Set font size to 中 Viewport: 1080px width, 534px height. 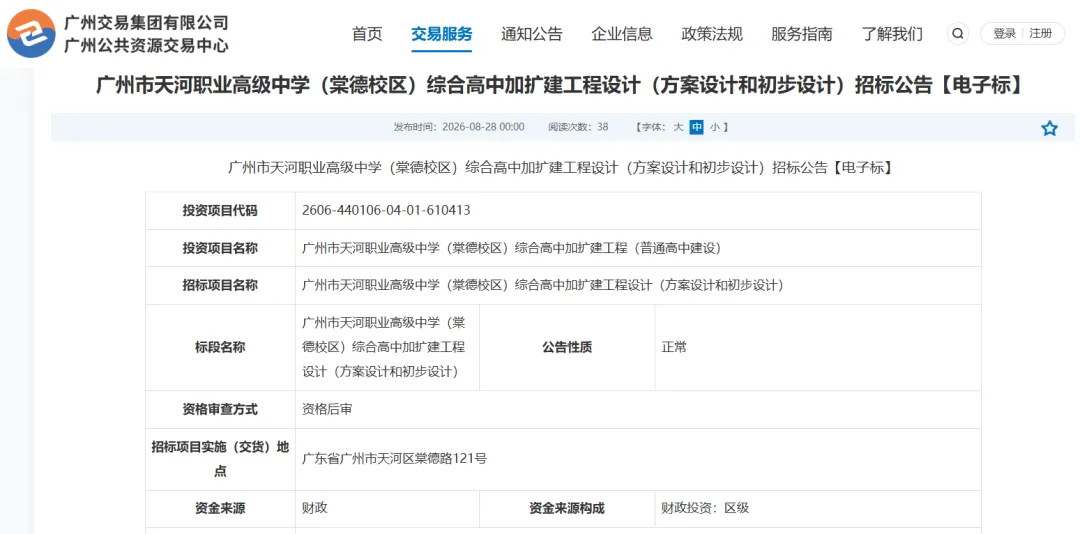coord(696,127)
